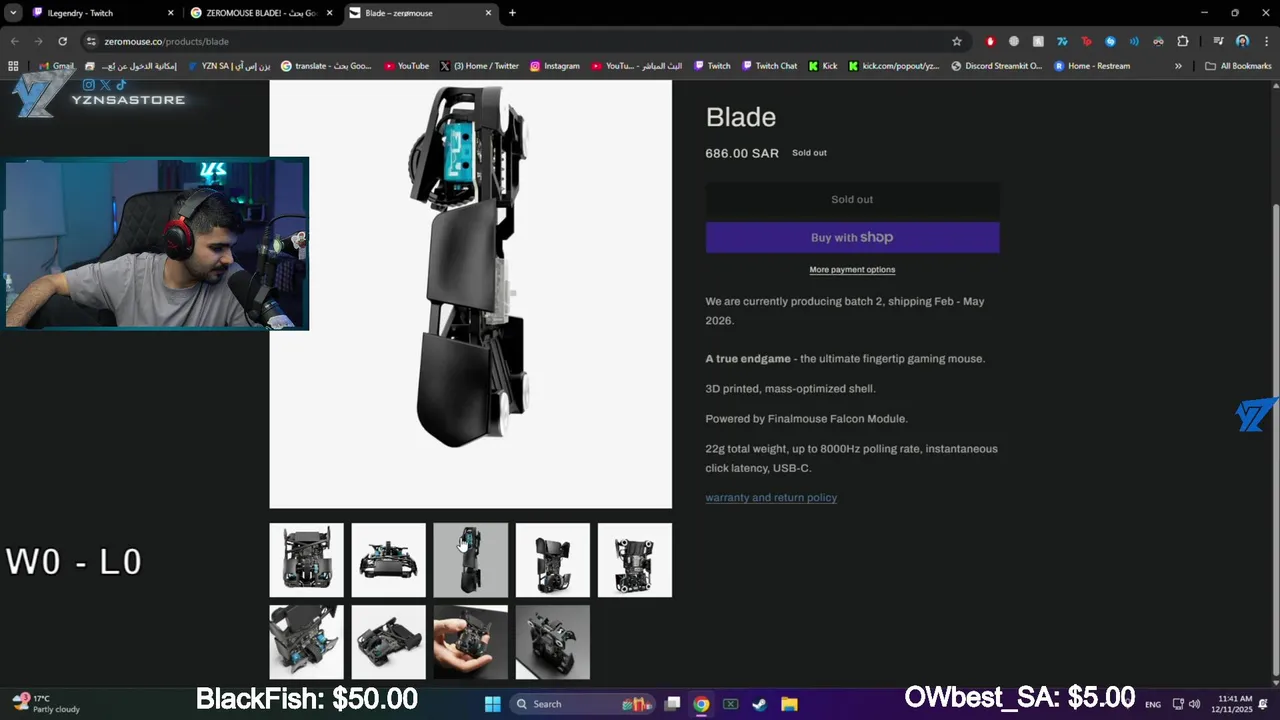Close the Blade – zeromouse tab
The height and width of the screenshot is (720, 1280).
coord(488,13)
